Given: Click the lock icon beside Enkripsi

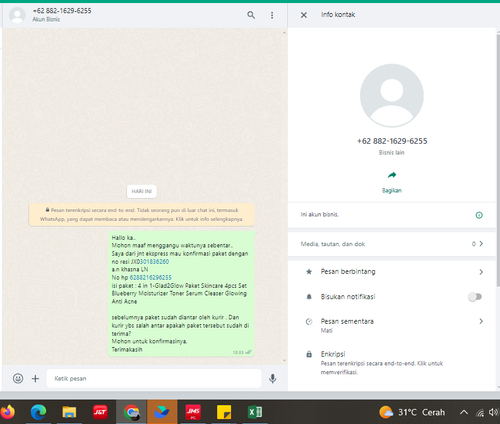Looking at the screenshot, I should click(x=309, y=354).
